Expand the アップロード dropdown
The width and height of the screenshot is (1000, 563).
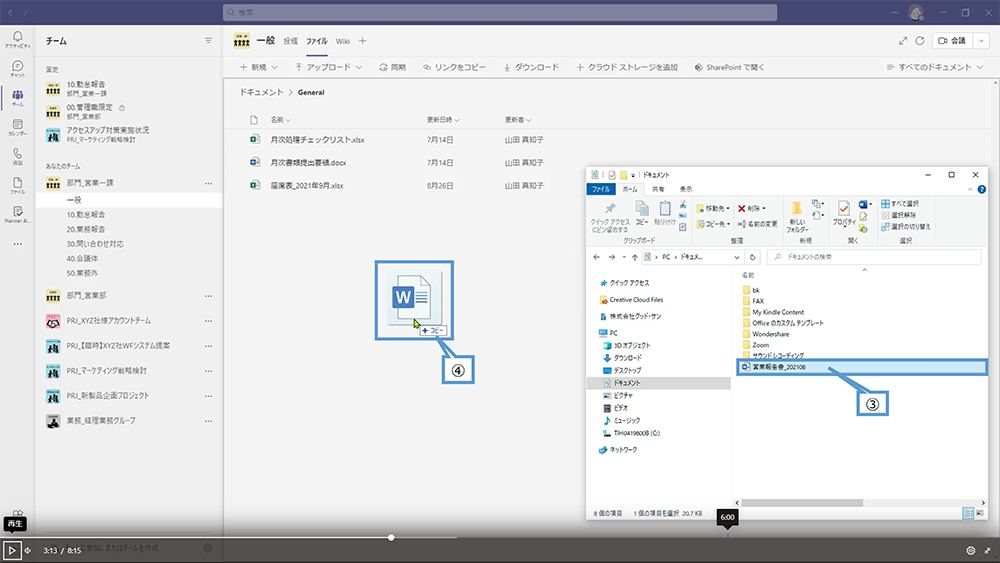coord(359,67)
